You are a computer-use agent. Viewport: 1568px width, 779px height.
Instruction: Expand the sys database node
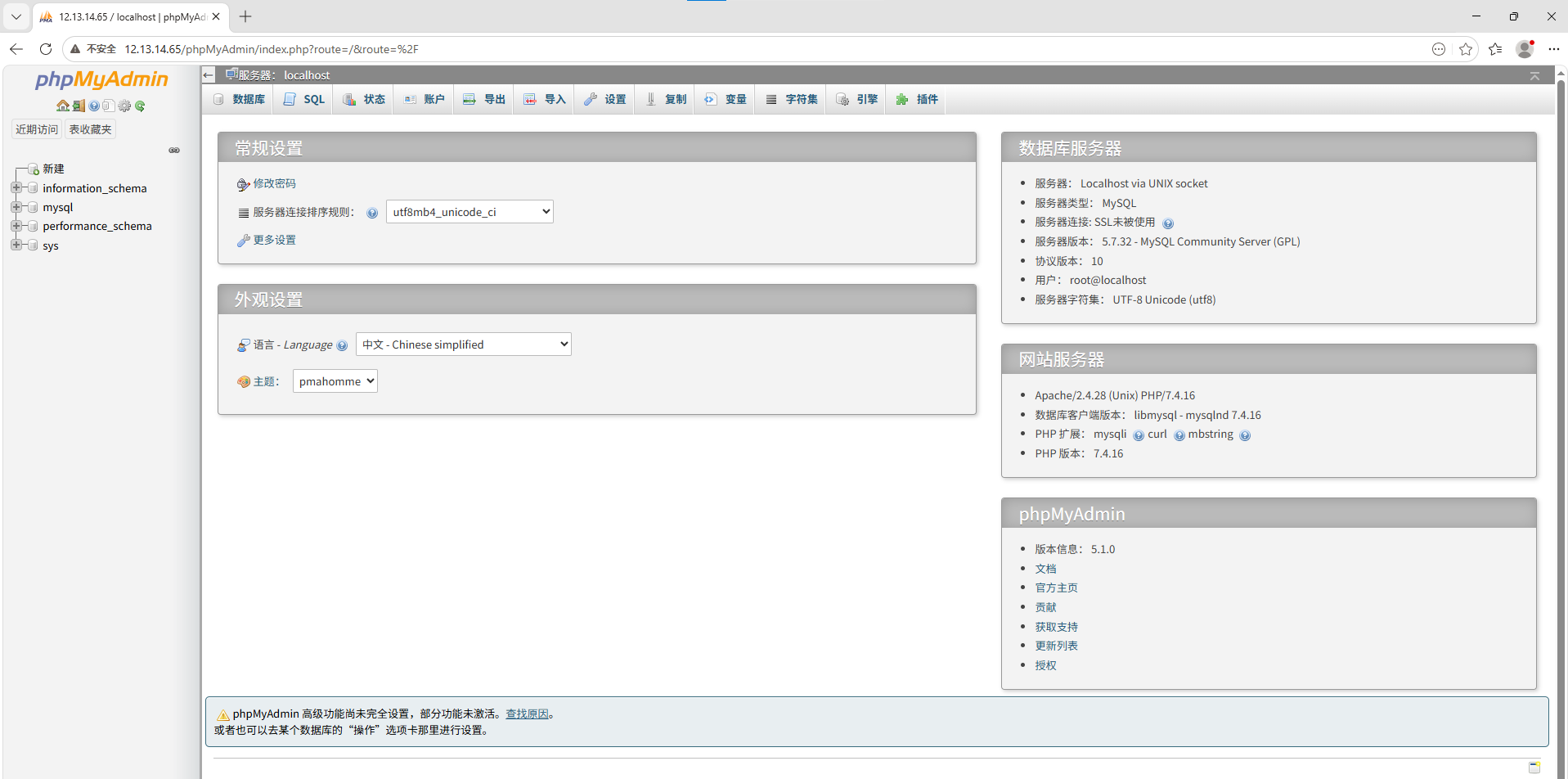16,245
